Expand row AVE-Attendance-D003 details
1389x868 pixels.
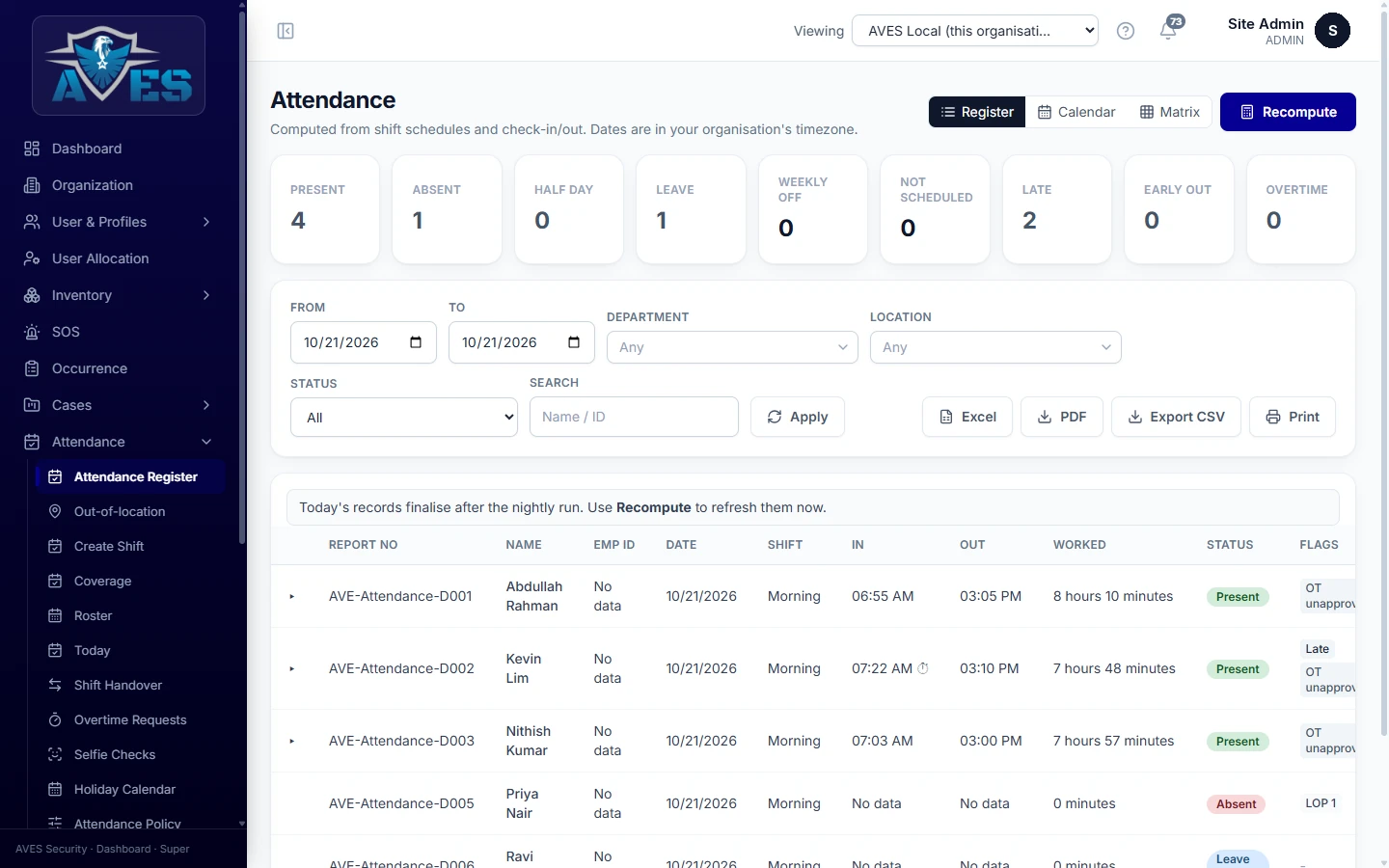pyautogui.click(x=292, y=742)
